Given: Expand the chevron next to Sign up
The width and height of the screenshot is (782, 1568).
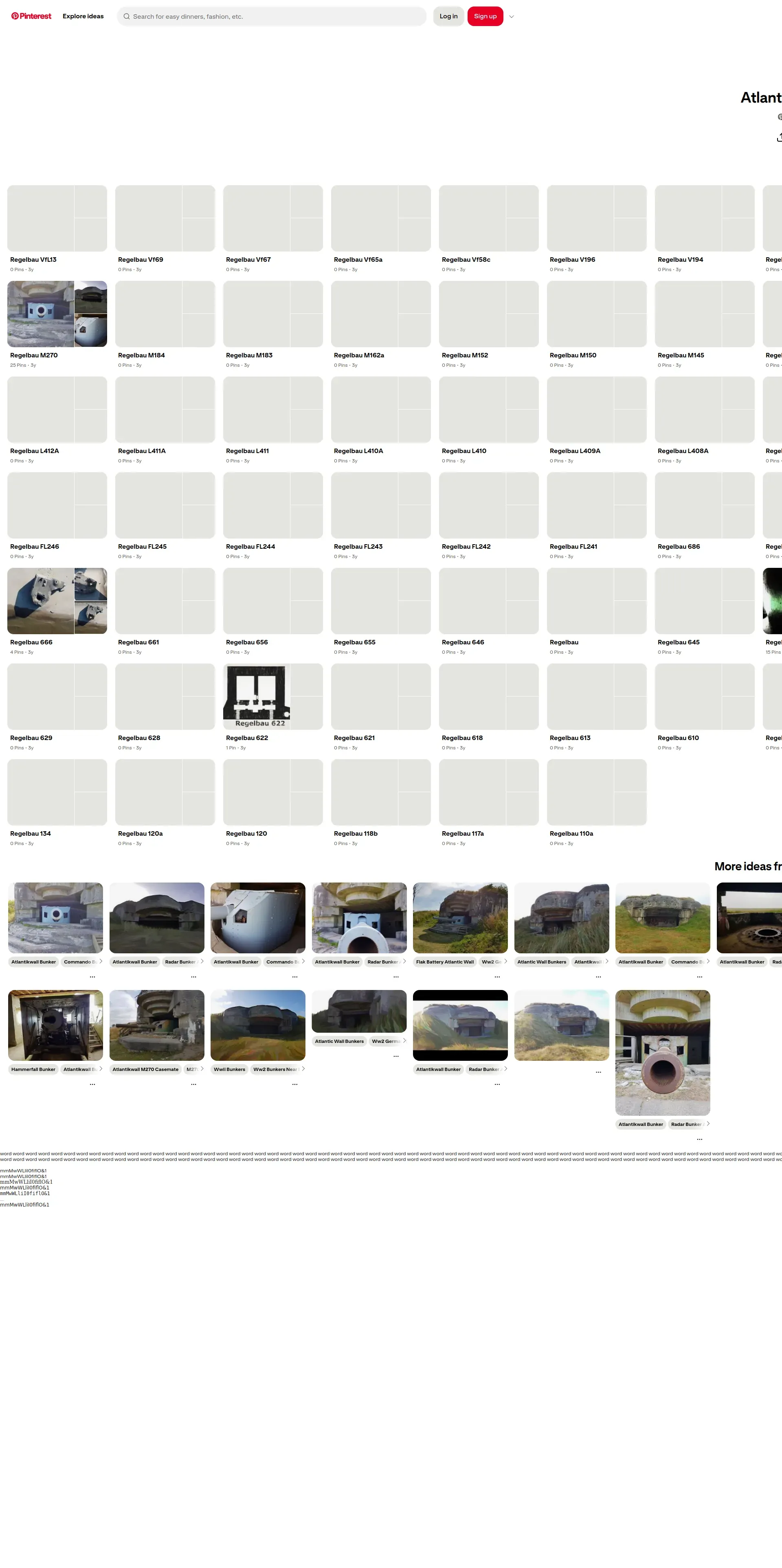Looking at the screenshot, I should tap(512, 16).
